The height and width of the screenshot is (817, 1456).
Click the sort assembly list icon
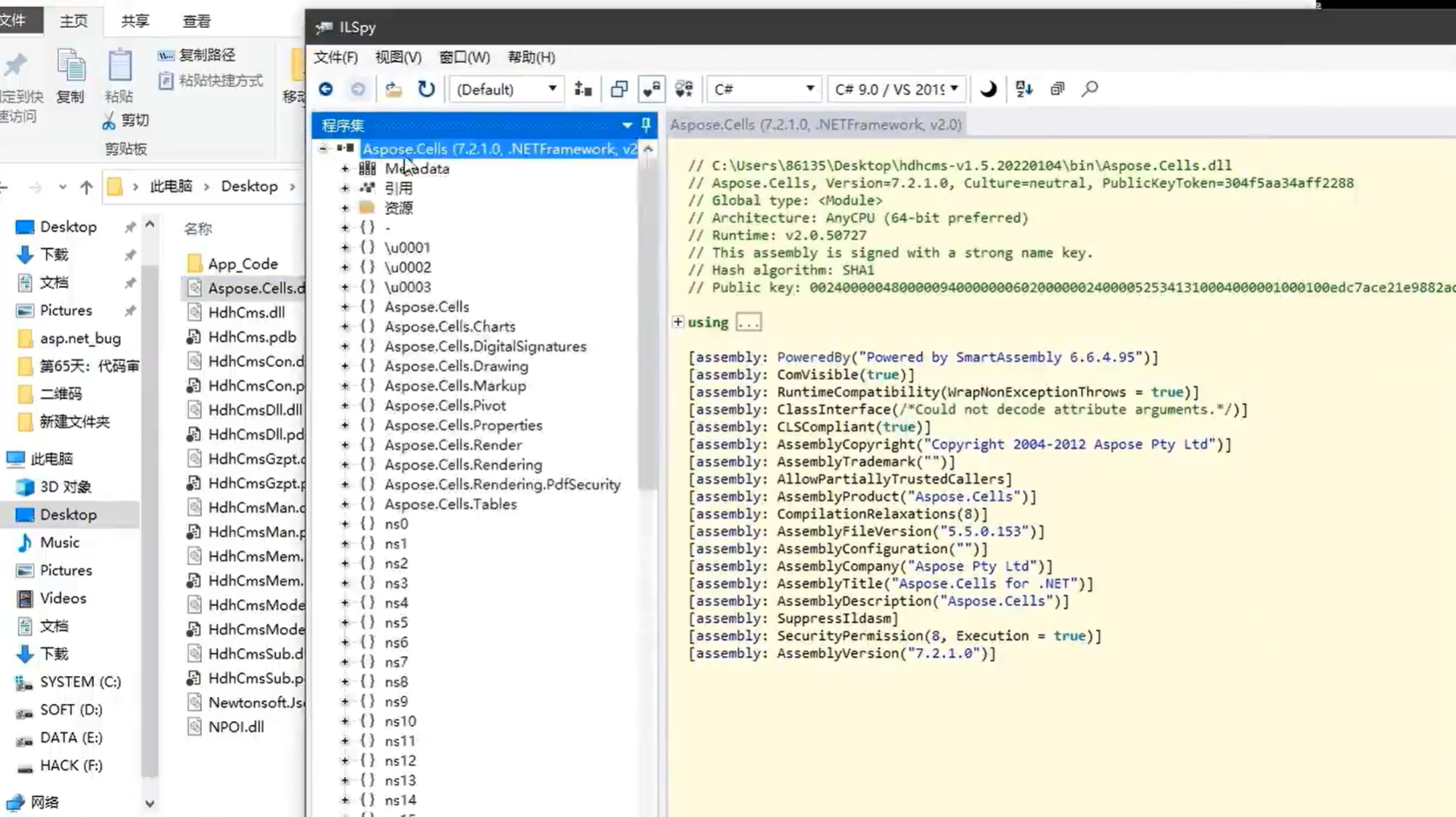click(1023, 89)
